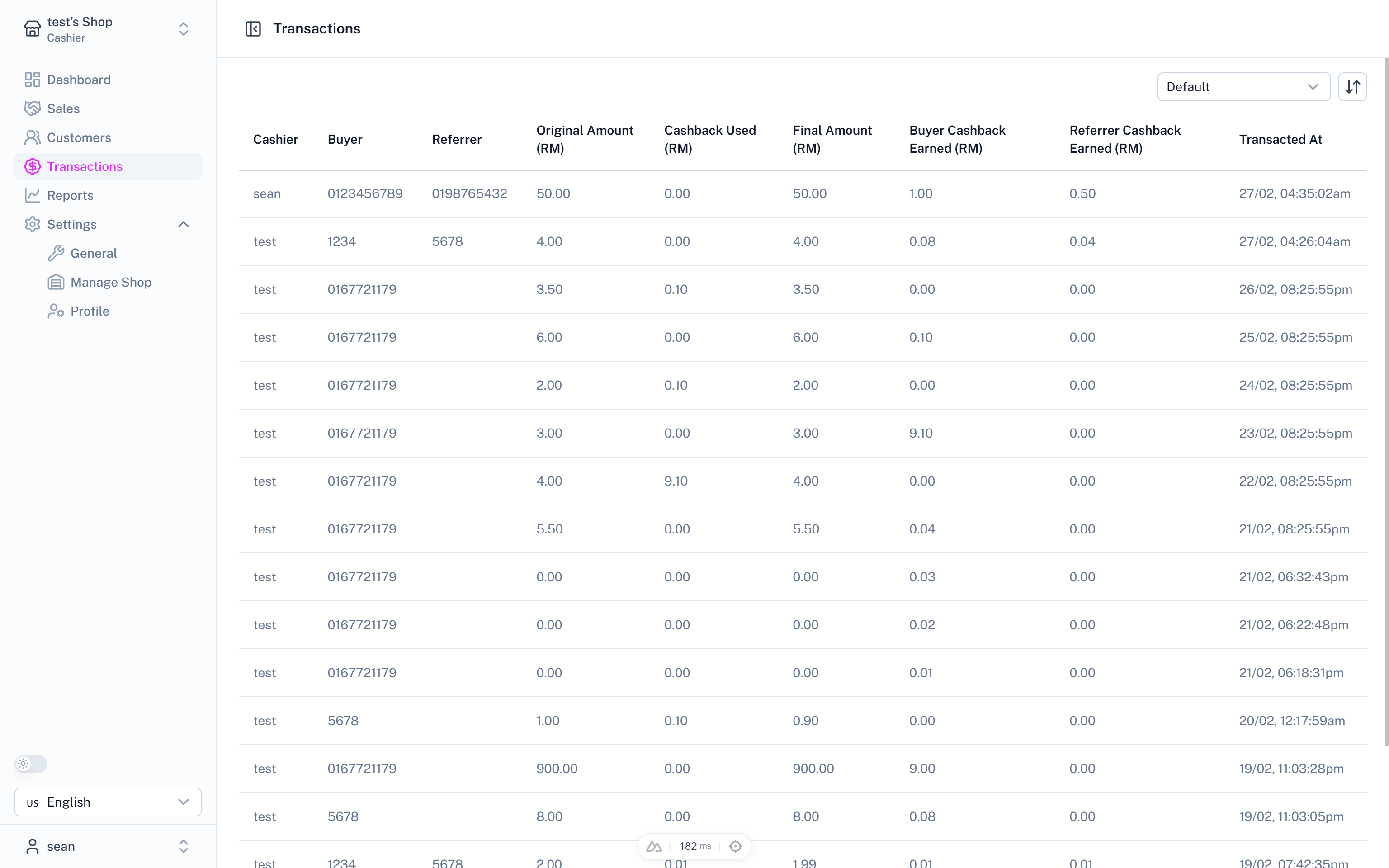Open Reports menu item

point(108,195)
